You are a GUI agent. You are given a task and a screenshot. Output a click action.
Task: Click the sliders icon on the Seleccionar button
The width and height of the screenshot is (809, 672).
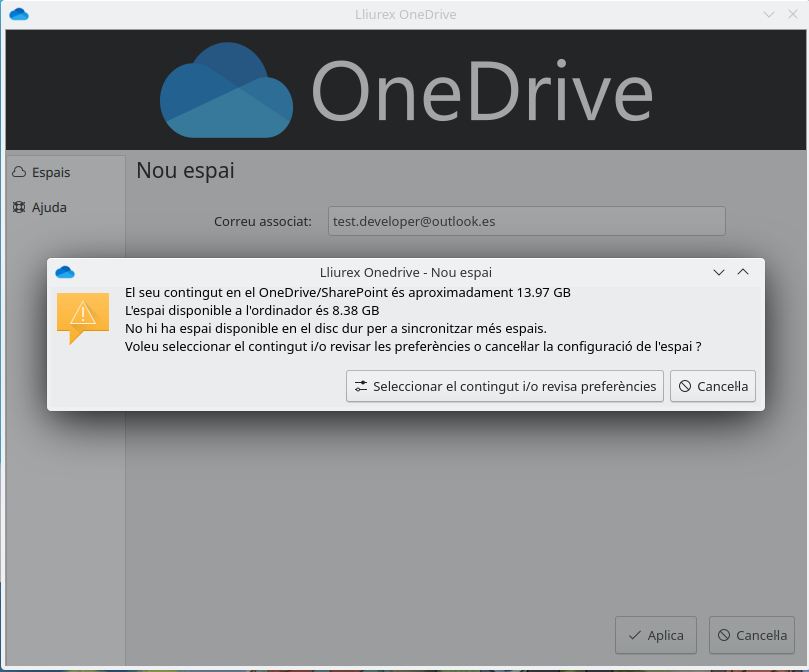click(x=361, y=386)
